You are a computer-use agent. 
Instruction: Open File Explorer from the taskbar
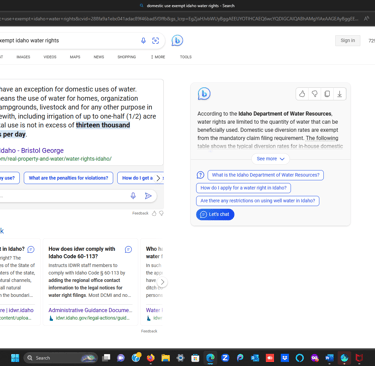click(x=165, y=358)
